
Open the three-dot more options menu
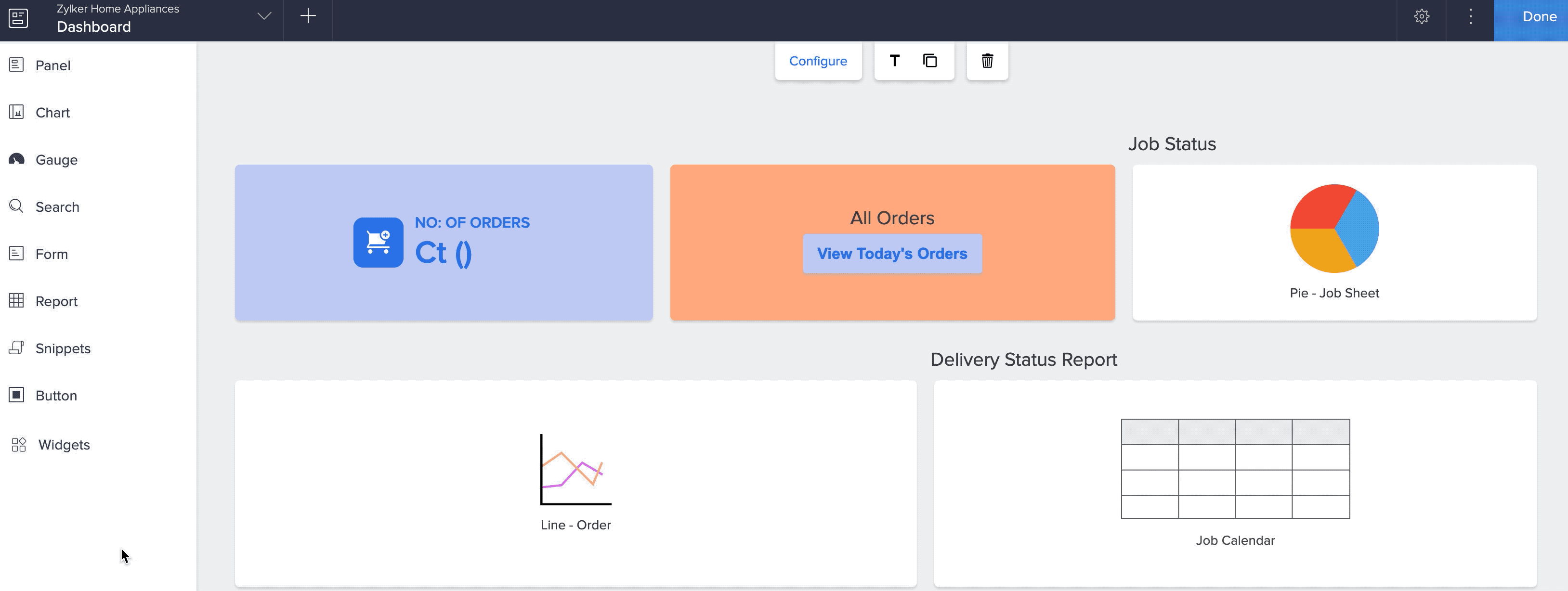tap(1470, 17)
